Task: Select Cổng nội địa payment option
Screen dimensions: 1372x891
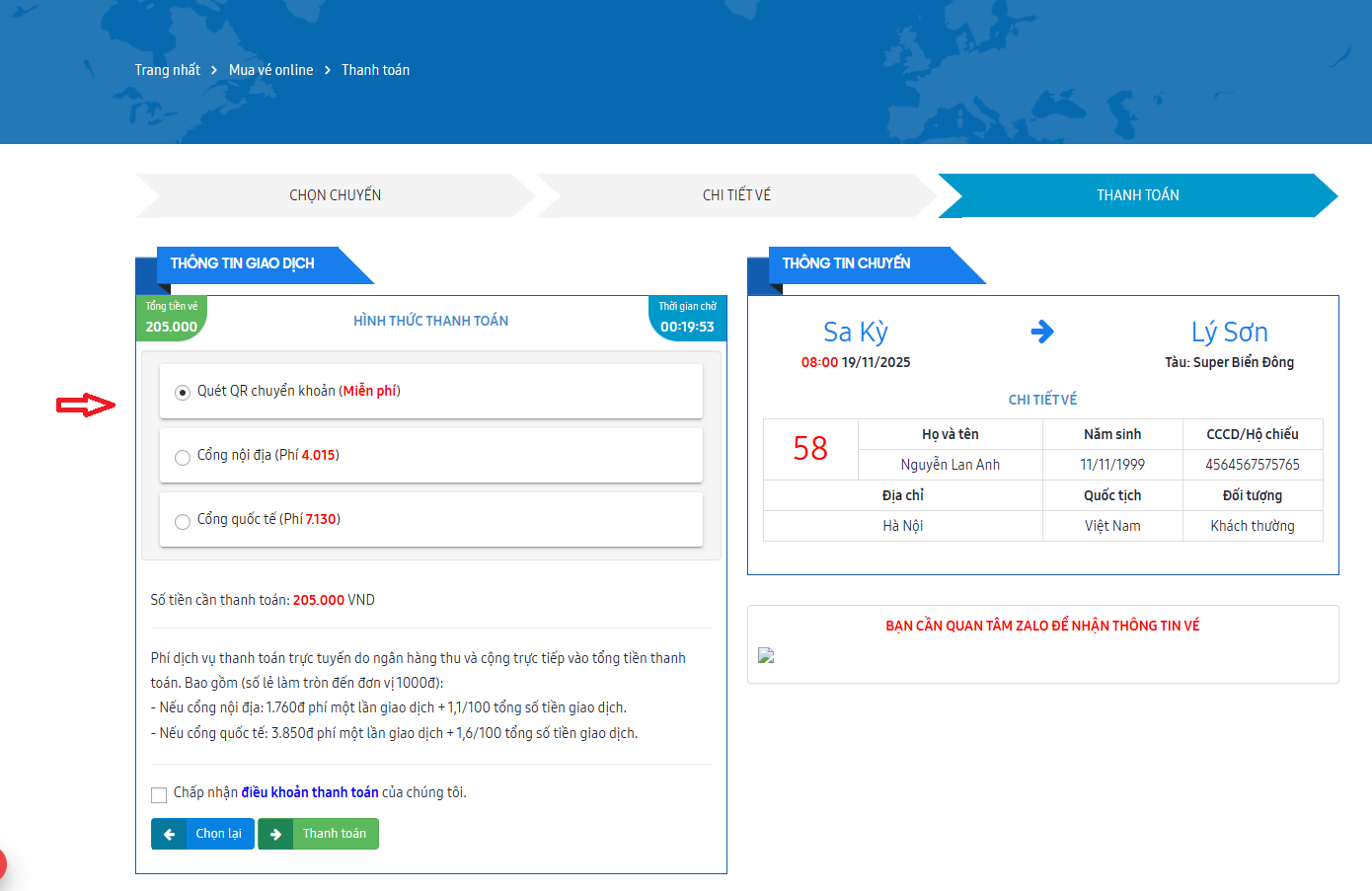Action: pyautogui.click(x=183, y=457)
